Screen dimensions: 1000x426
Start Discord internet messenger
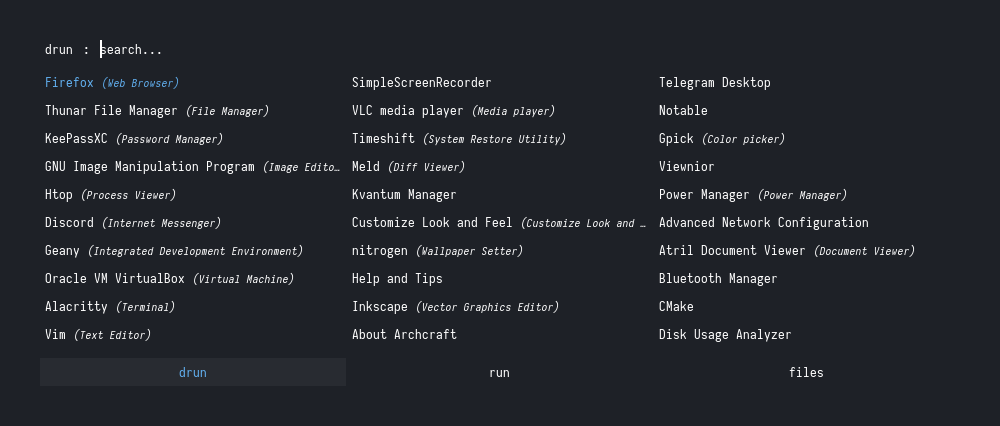tap(133, 223)
